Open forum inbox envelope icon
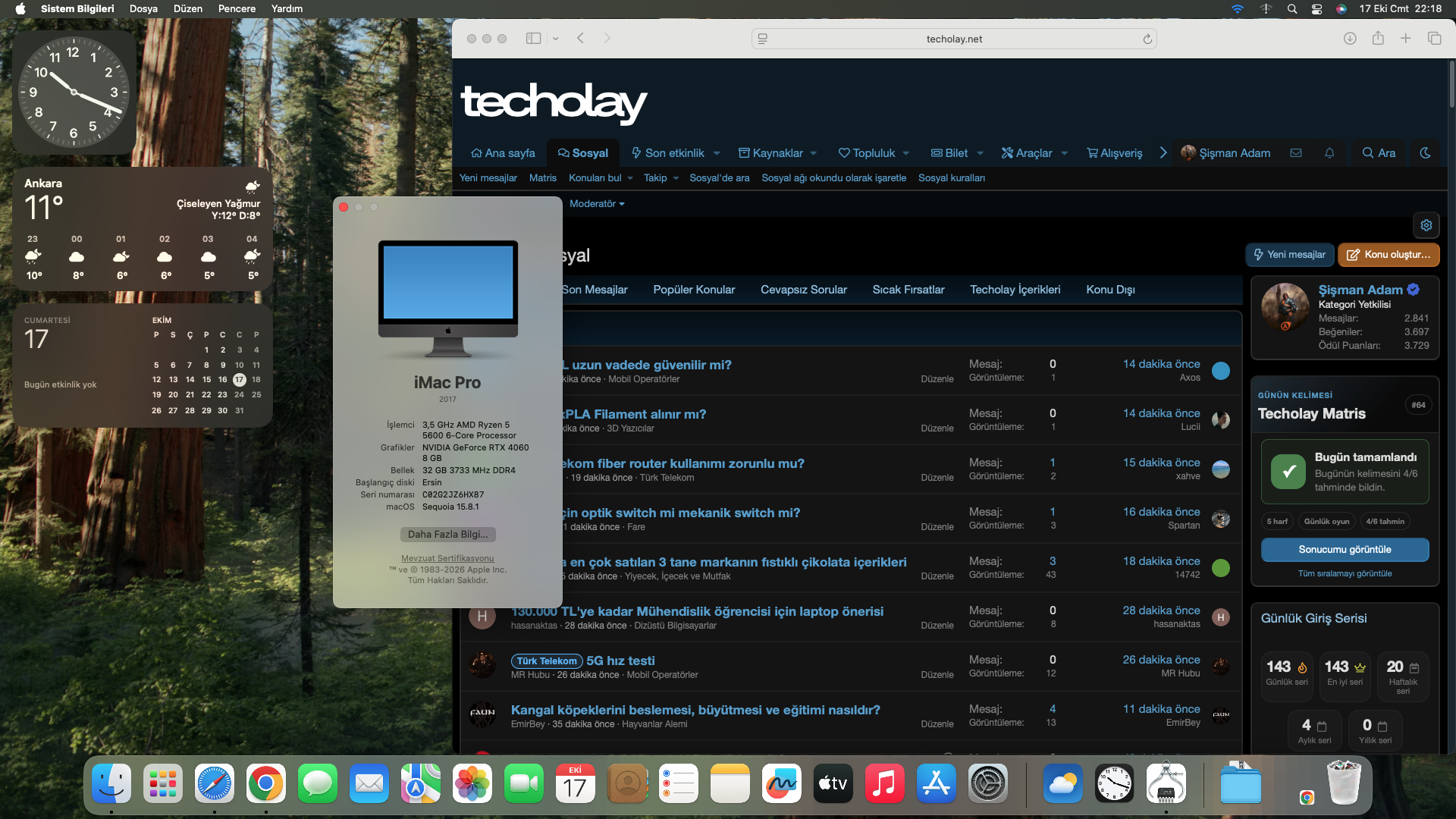 coord(1296,153)
